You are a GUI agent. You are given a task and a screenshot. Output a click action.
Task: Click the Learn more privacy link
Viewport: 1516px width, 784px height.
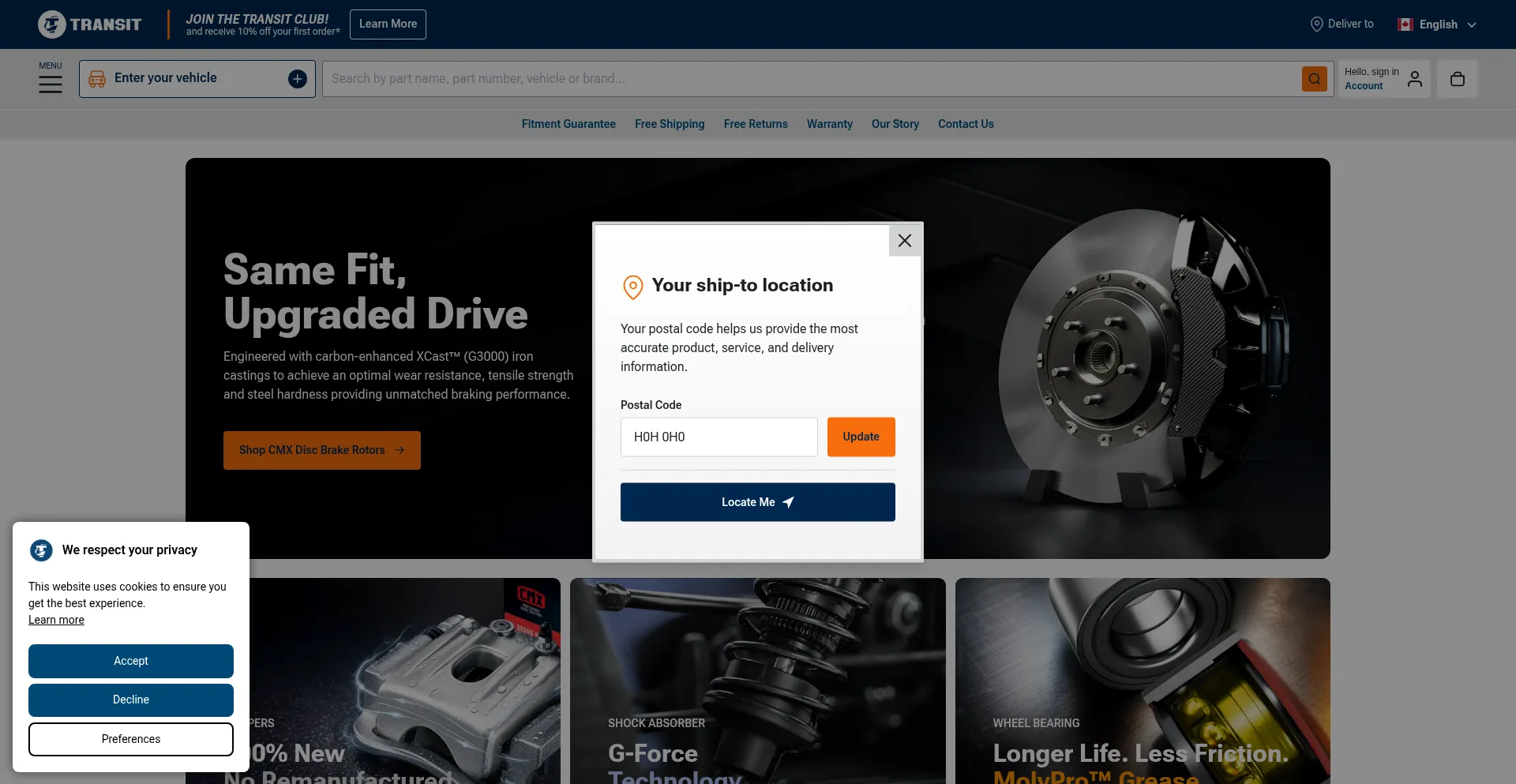coord(56,621)
